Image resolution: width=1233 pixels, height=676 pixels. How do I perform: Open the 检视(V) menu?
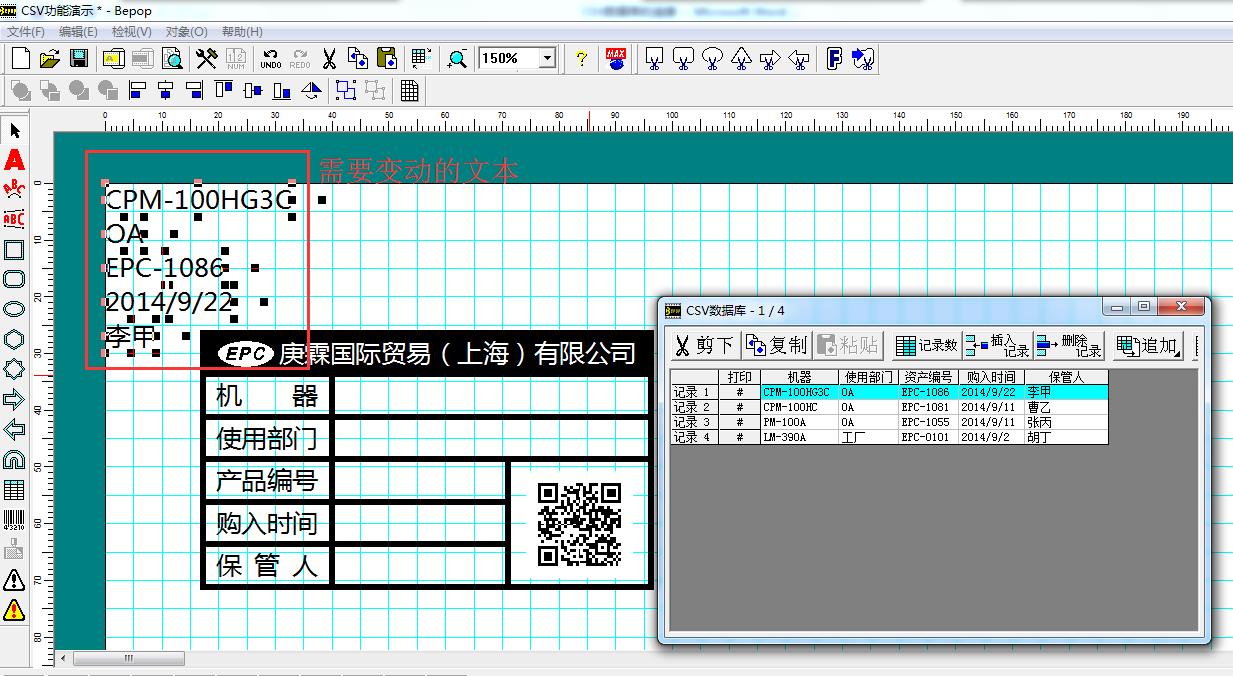(132, 32)
